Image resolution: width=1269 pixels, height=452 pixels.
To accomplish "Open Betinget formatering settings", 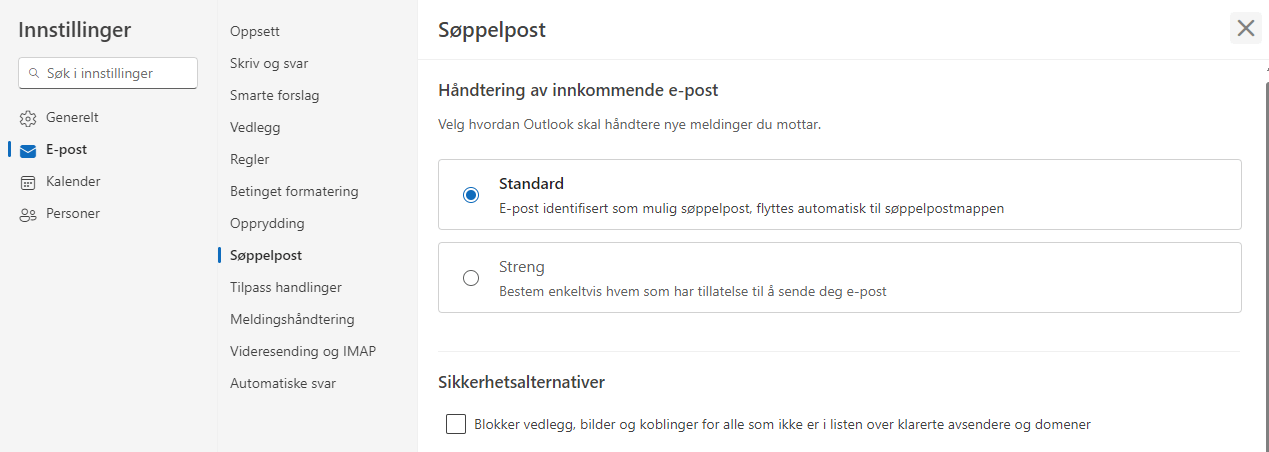I will (294, 191).
